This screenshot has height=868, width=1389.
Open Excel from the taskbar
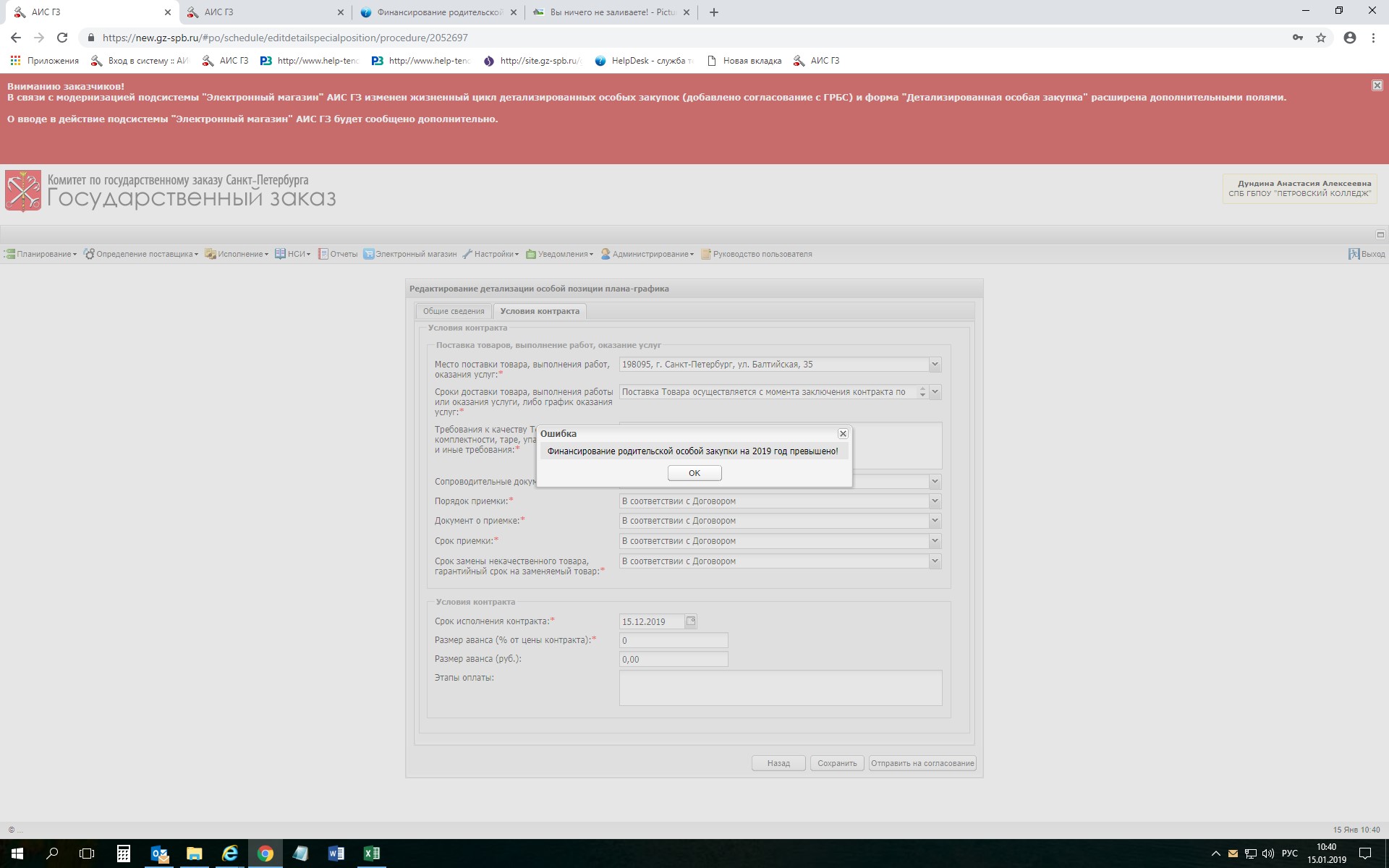[371, 854]
